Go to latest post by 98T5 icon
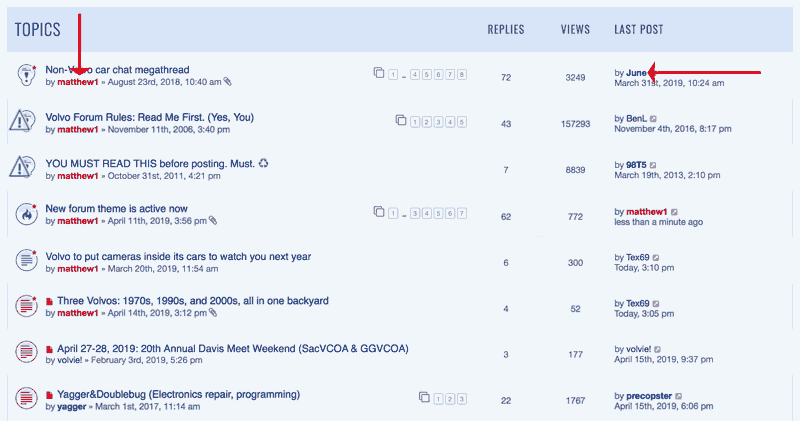800x421 pixels. 653,165
